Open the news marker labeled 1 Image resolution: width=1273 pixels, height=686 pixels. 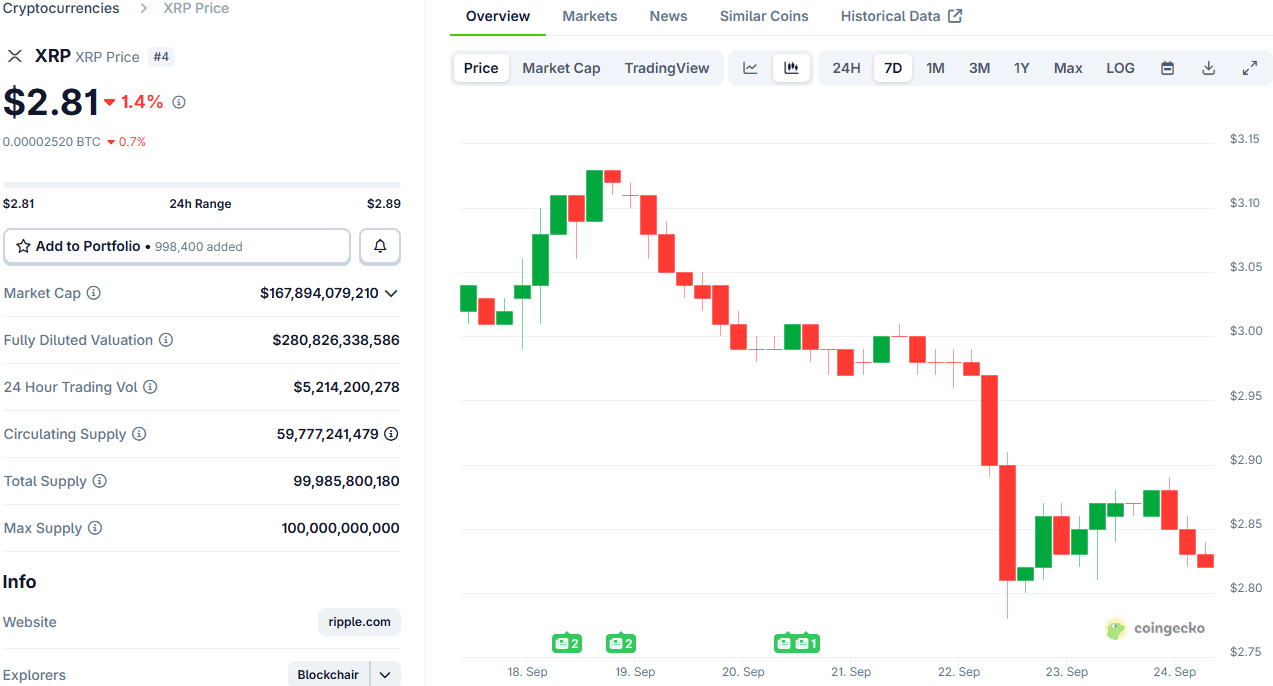(x=807, y=643)
